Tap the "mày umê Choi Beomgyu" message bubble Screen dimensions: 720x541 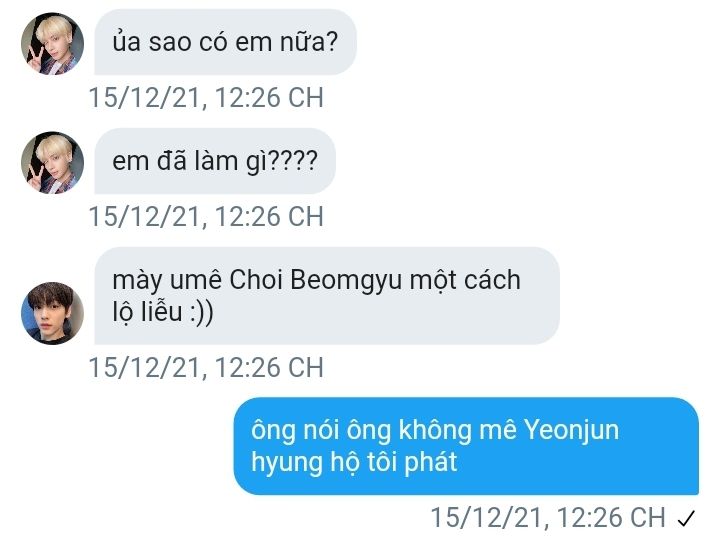[327, 296]
